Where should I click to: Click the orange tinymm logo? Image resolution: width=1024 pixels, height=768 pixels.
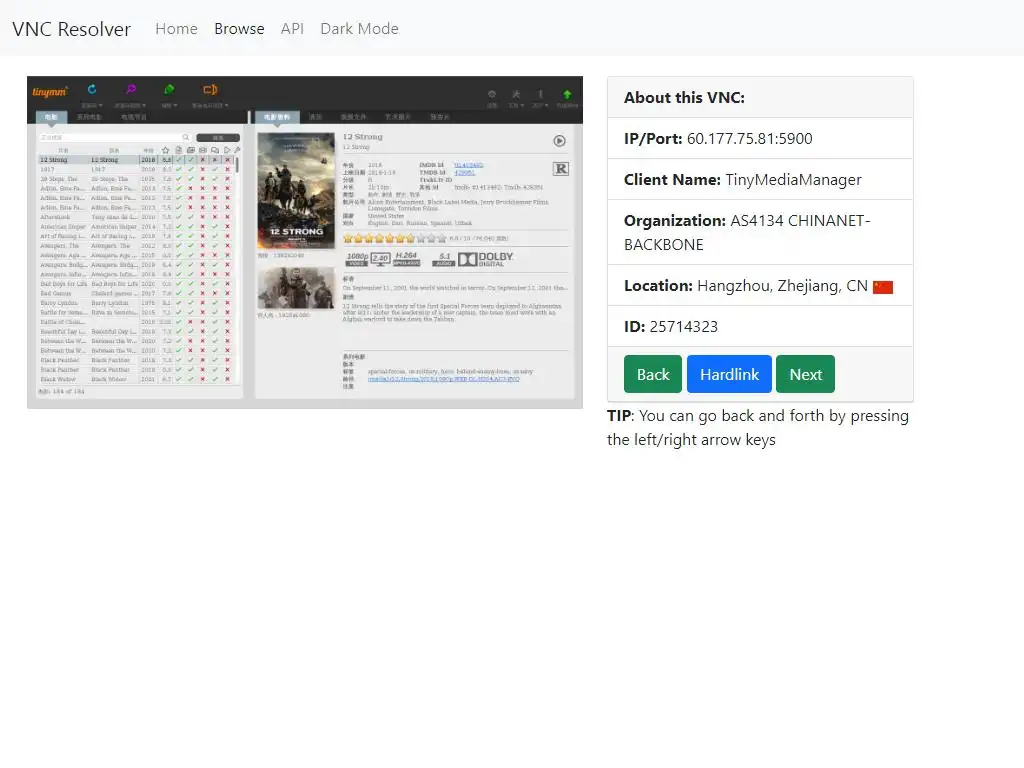pos(50,92)
